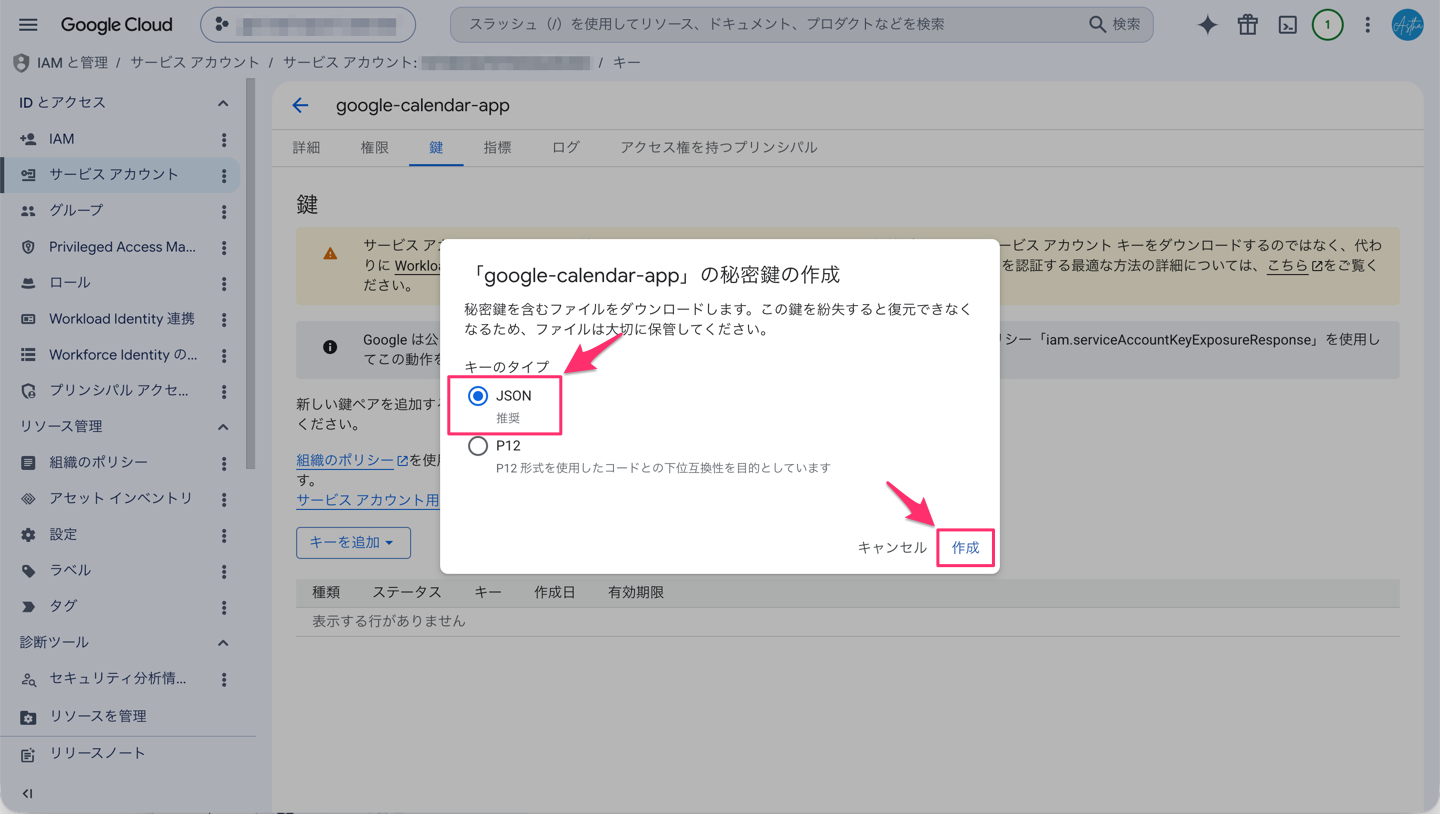Image resolution: width=1440 pixels, height=814 pixels.
Task: Click キャンセル in the dialog
Action: [892, 548]
